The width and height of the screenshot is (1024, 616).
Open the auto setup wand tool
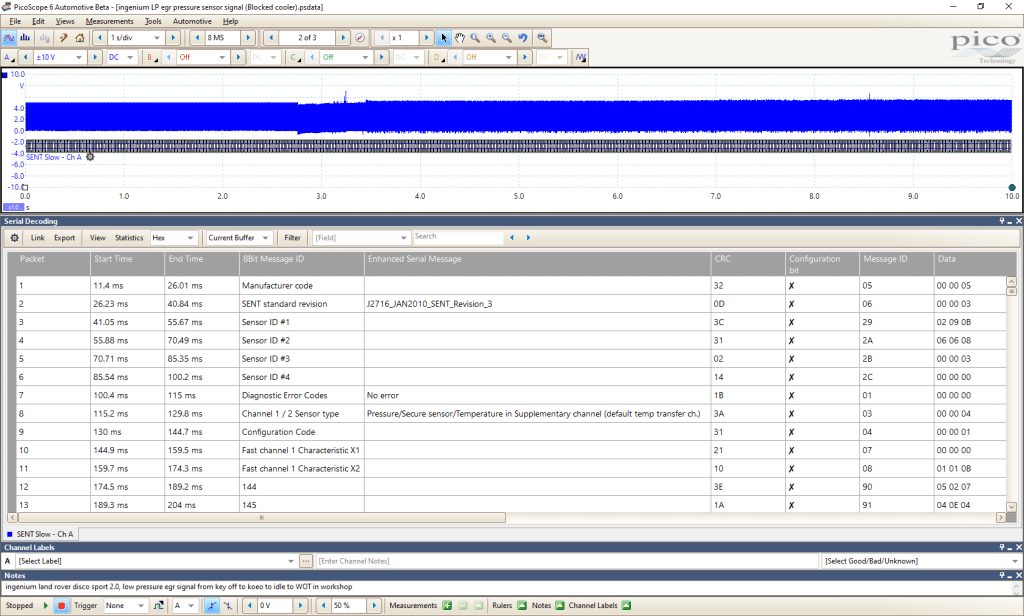click(63, 38)
